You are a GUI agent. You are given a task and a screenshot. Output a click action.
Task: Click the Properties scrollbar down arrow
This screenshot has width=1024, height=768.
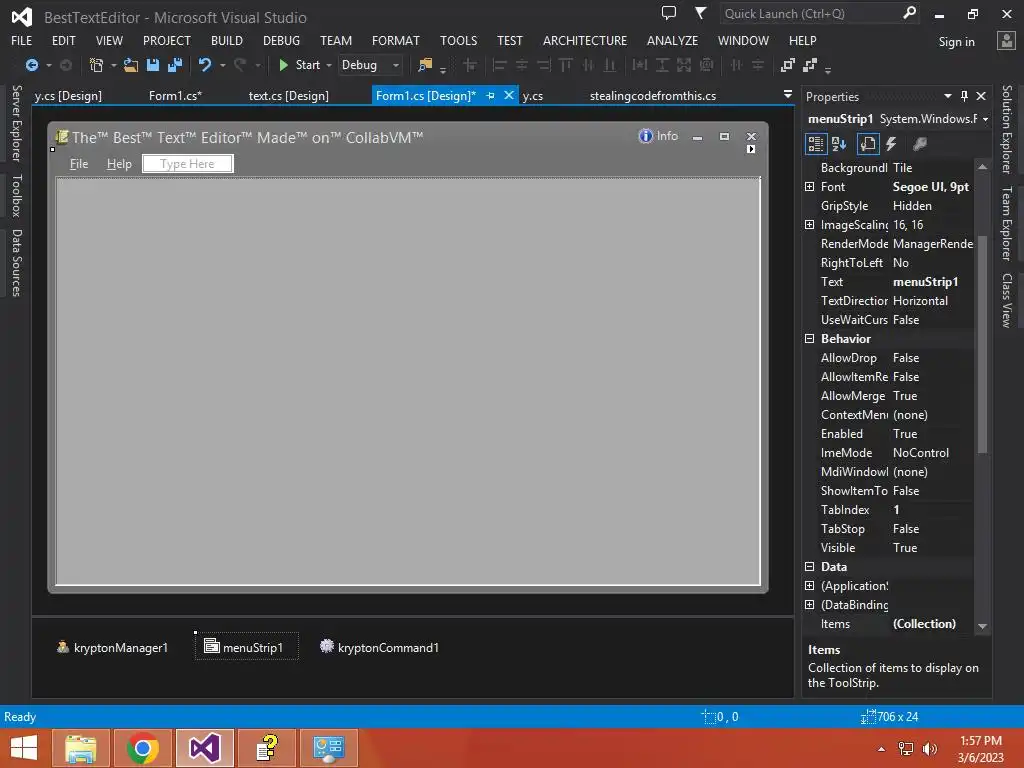point(982,626)
